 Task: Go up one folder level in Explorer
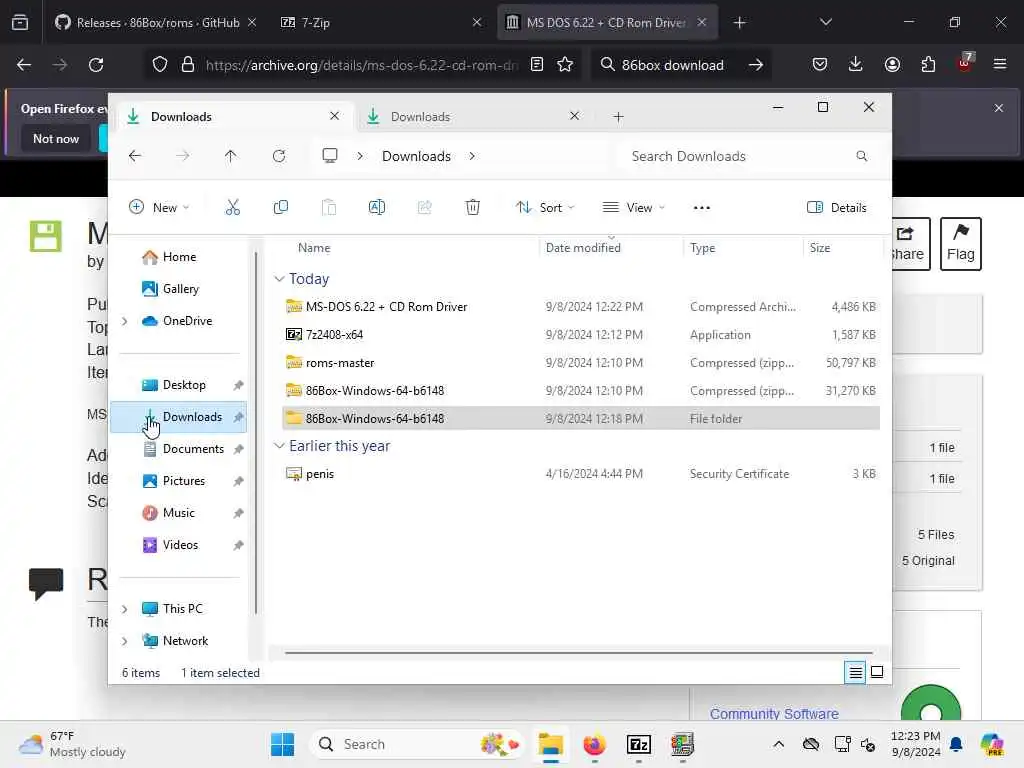[x=231, y=156]
